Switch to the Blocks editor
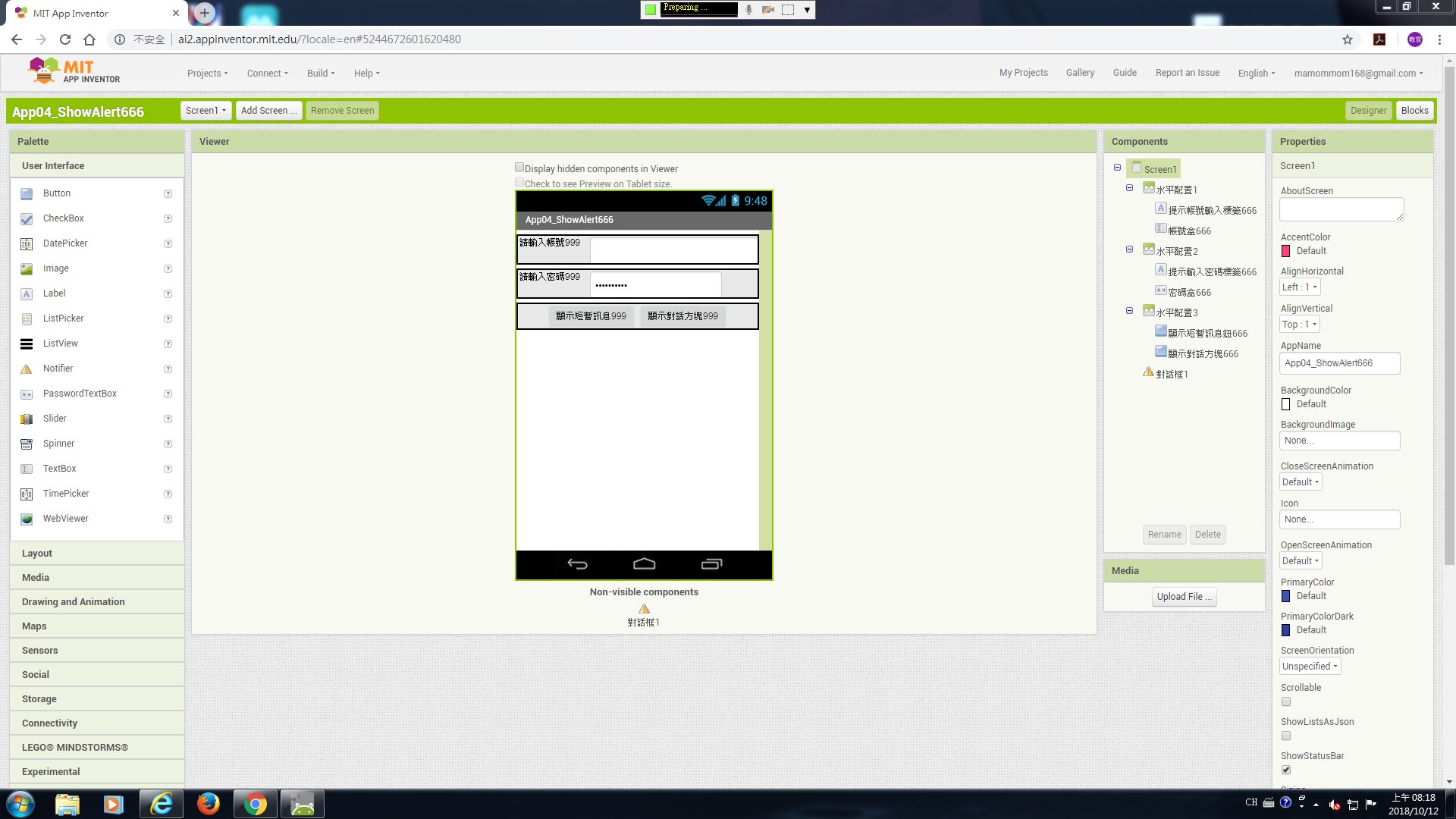 [1414, 111]
